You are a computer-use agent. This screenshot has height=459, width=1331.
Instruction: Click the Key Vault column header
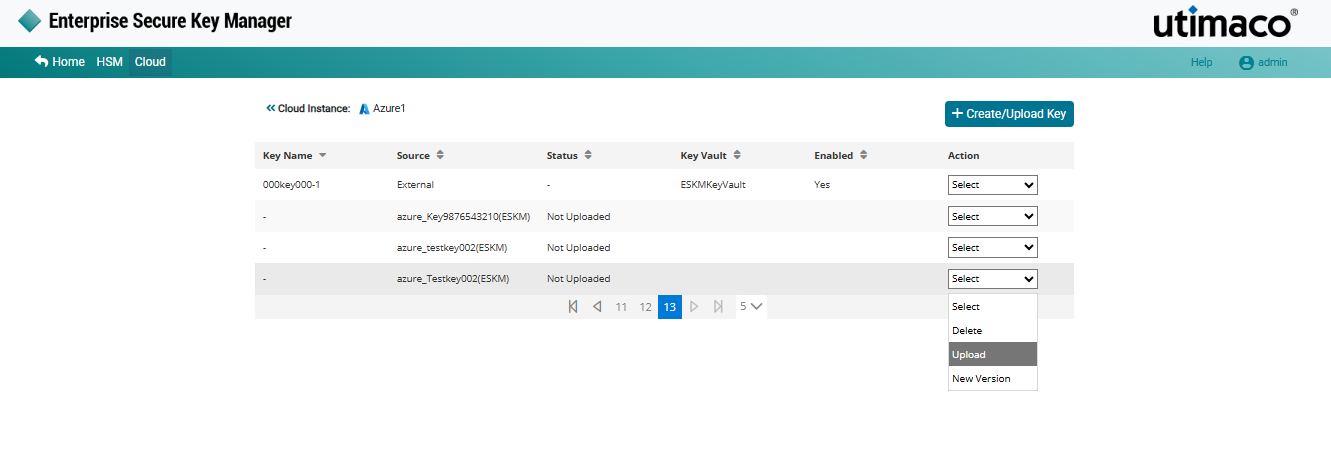click(x=703, y=156)
